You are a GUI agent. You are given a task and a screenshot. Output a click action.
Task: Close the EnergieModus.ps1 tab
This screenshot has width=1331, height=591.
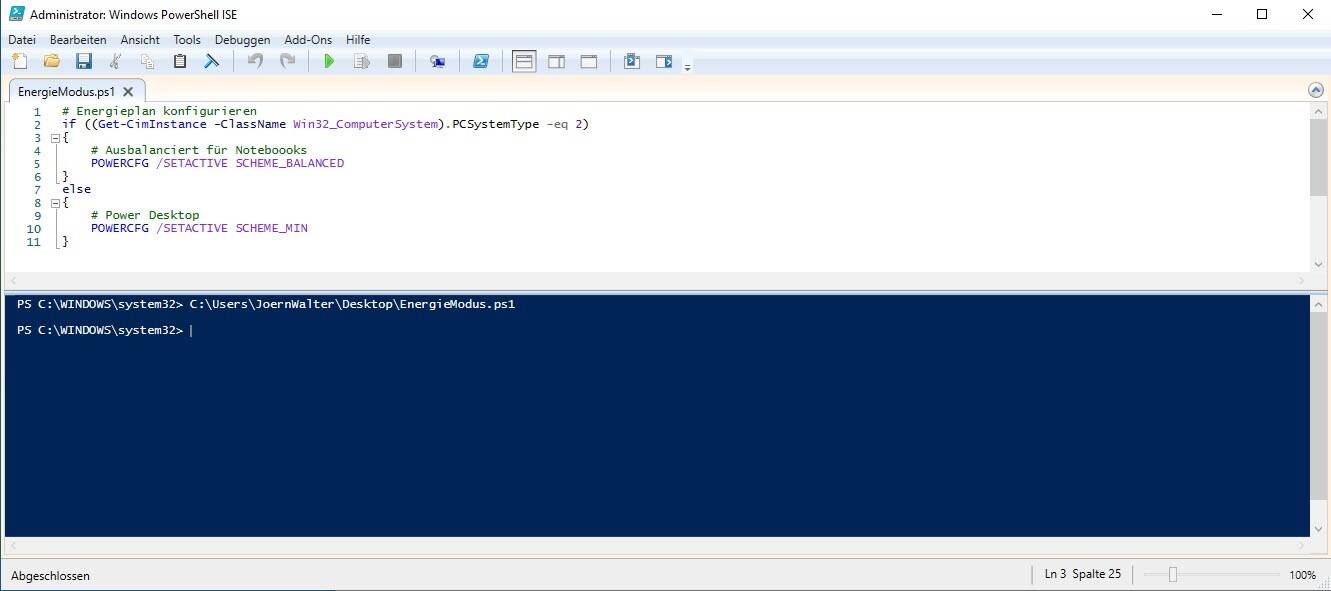(x=128, y=91)
